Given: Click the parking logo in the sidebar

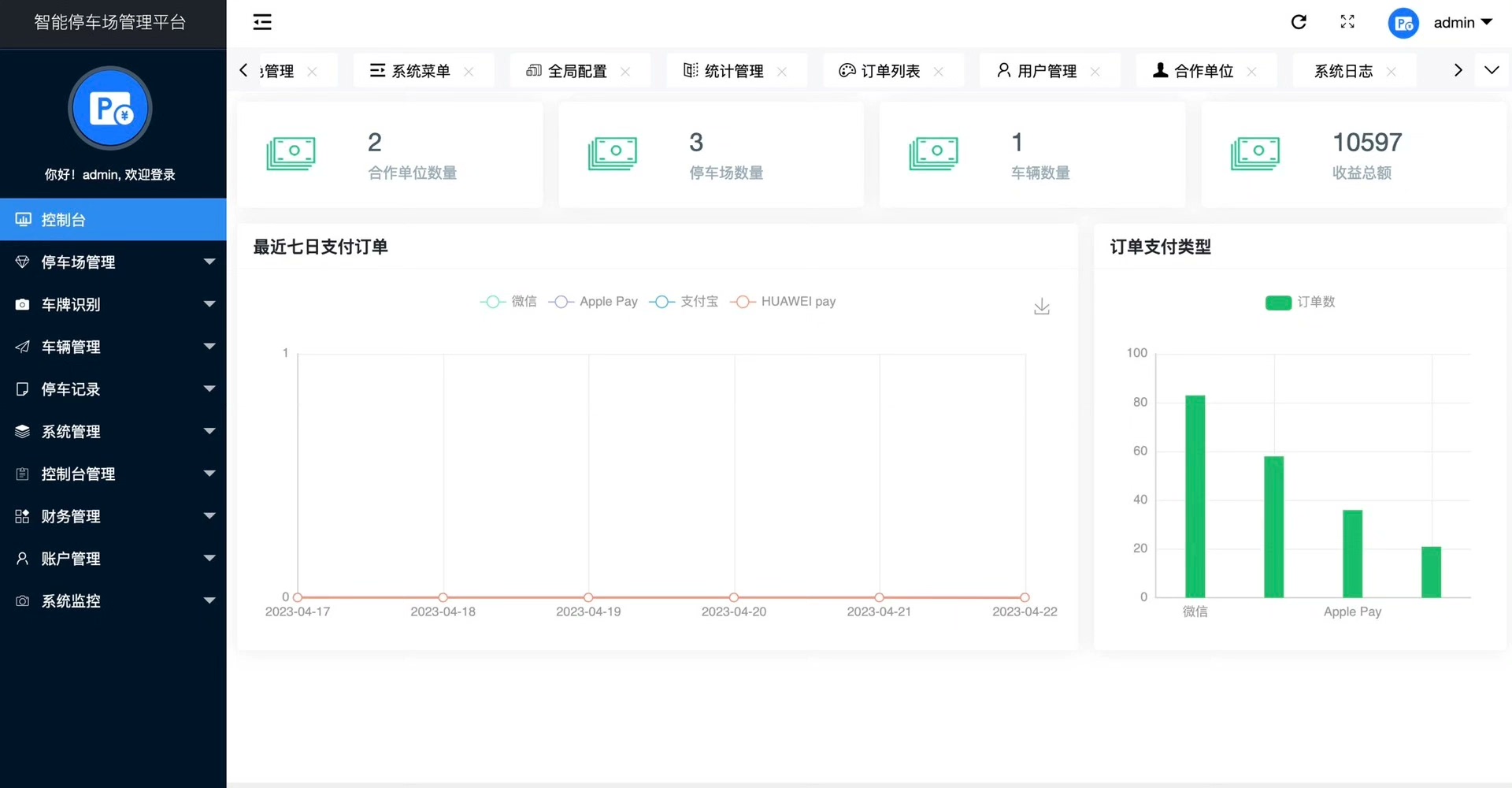Looking at the screenshot, I should click(x=110, y=108).
